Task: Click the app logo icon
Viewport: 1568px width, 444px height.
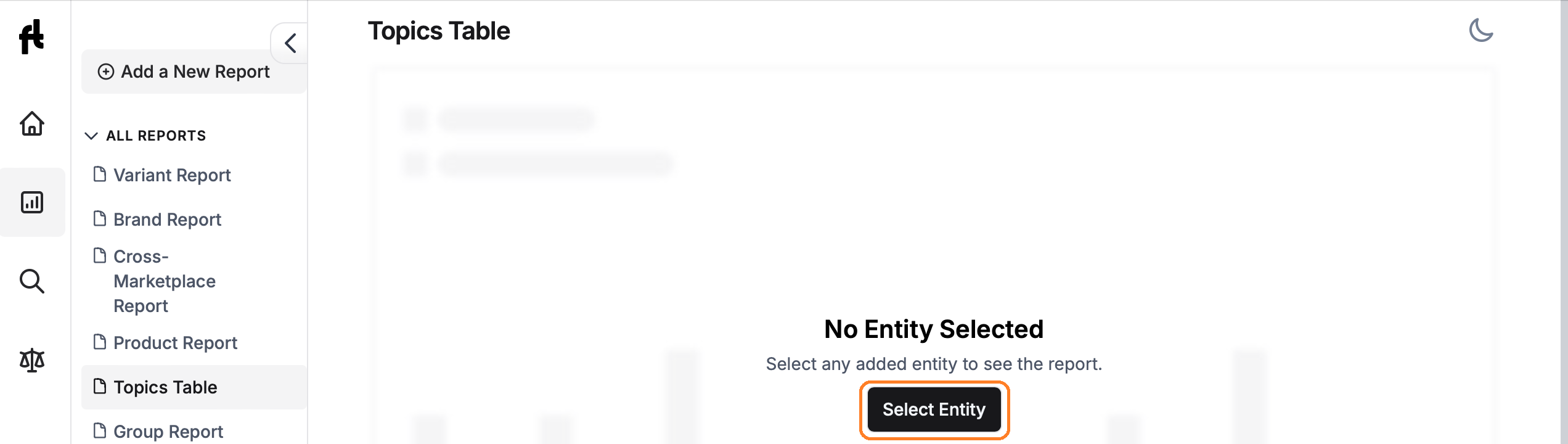Action: (x=31, y=37)
